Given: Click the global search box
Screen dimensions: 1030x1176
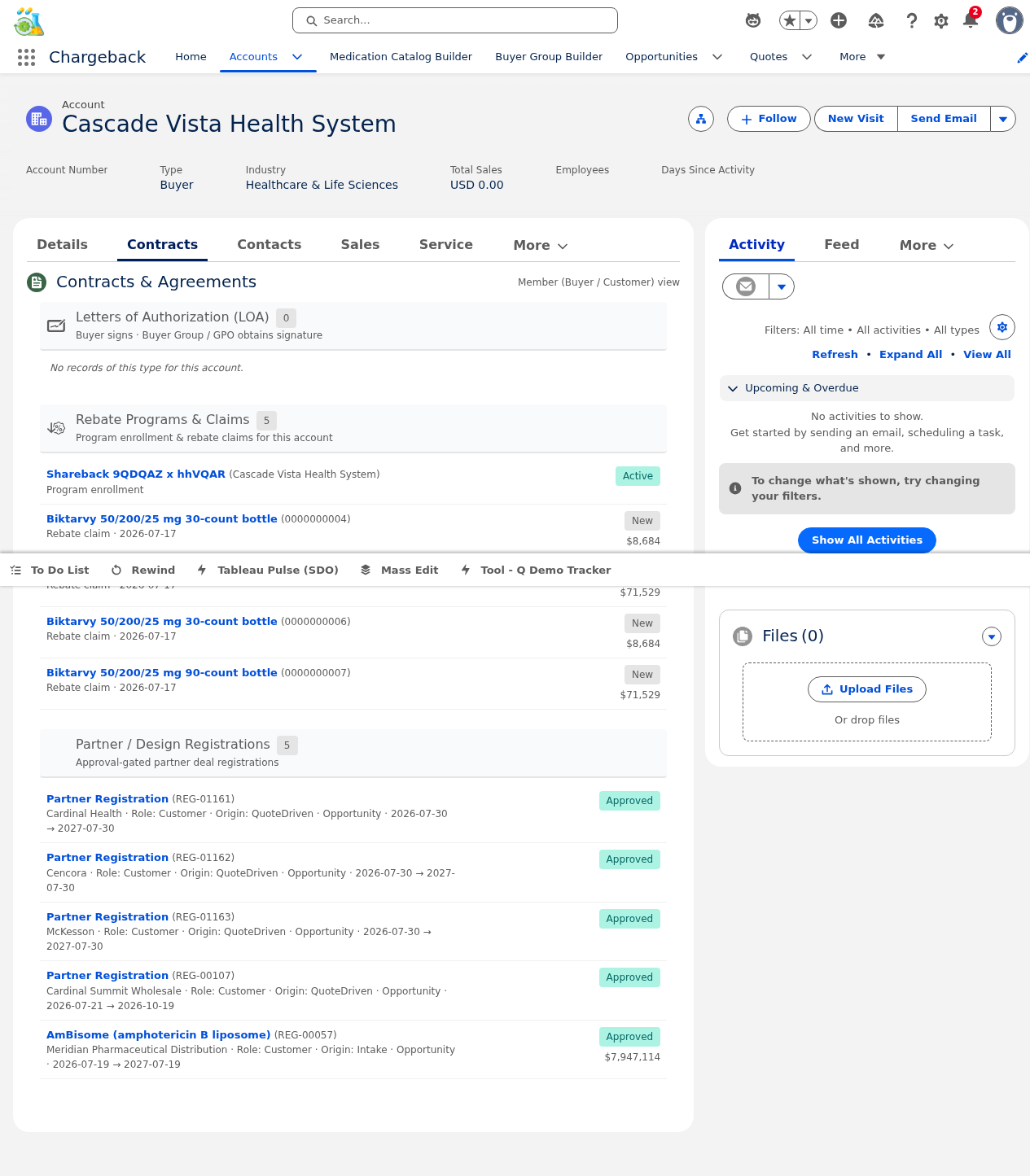Looking at the screenshot, I should point(455,20).
